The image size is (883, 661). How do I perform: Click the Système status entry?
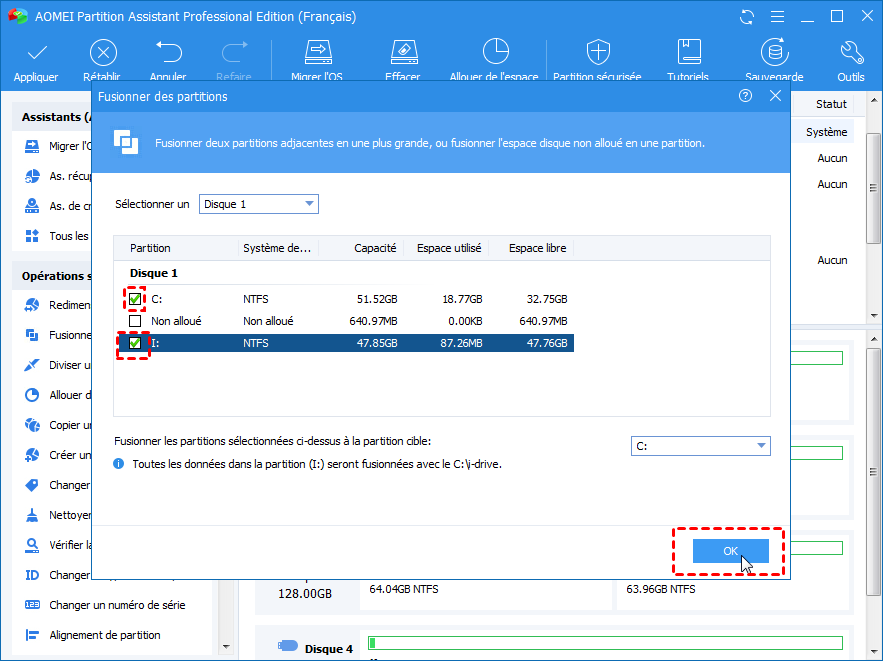[x=826, y=132]
